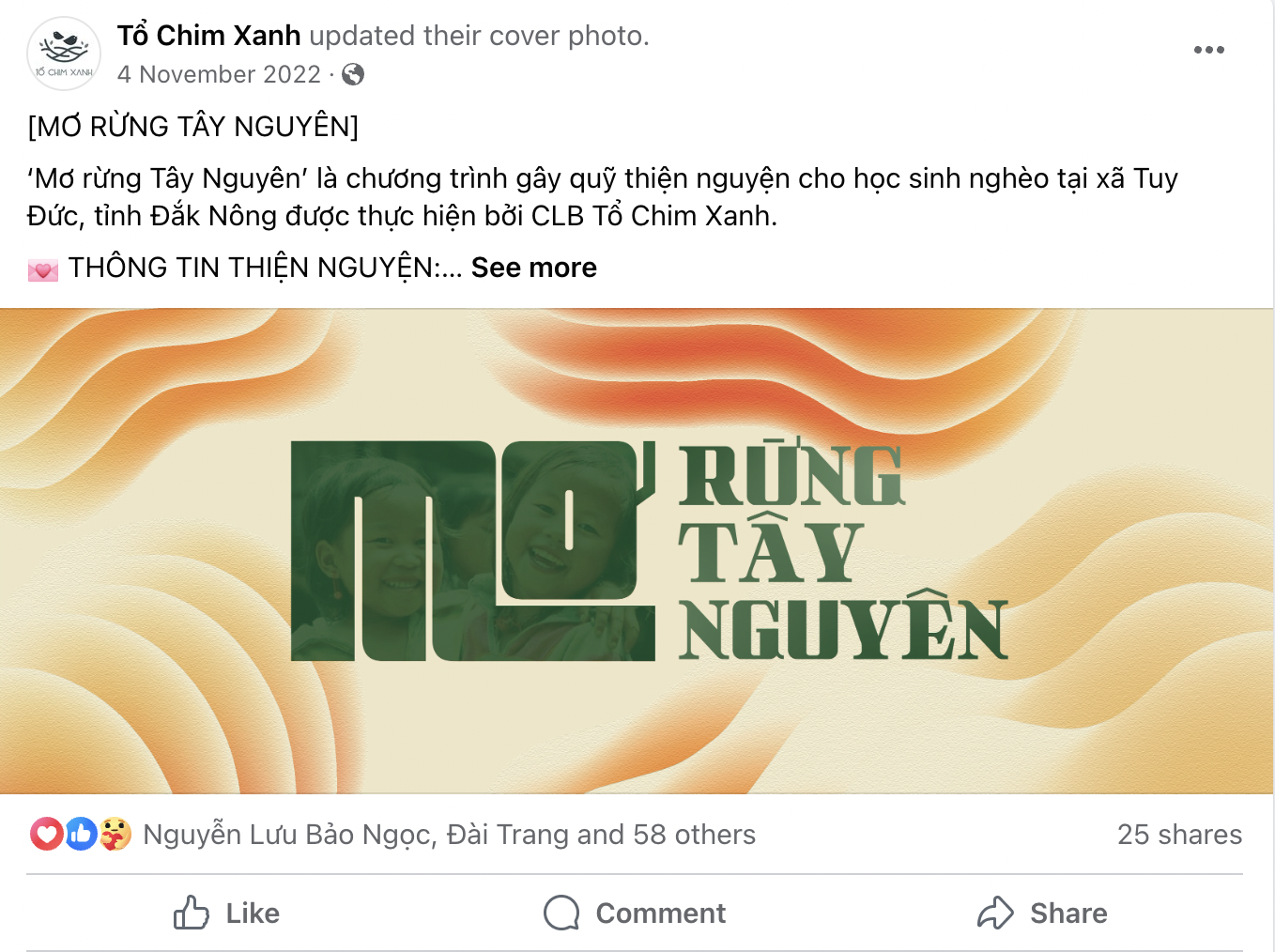This screenshot has height=952, width=1275.
Task: Click the care hug reaction emoji
Action: pyautogui.click(x=115, y=834)
